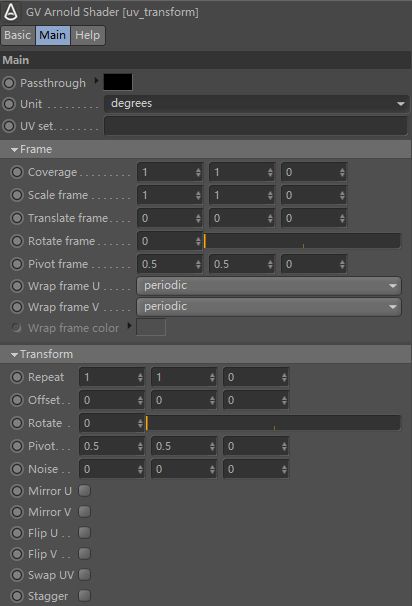Click the Arnold logo icon in header
Image resolution: width=412 pixels, height=606 pixels.
tap(11, 12)
